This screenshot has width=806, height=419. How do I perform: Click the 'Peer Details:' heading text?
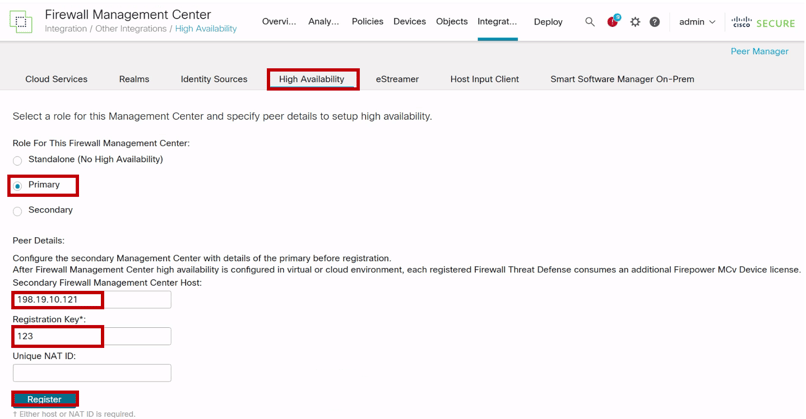coord(39,241)
